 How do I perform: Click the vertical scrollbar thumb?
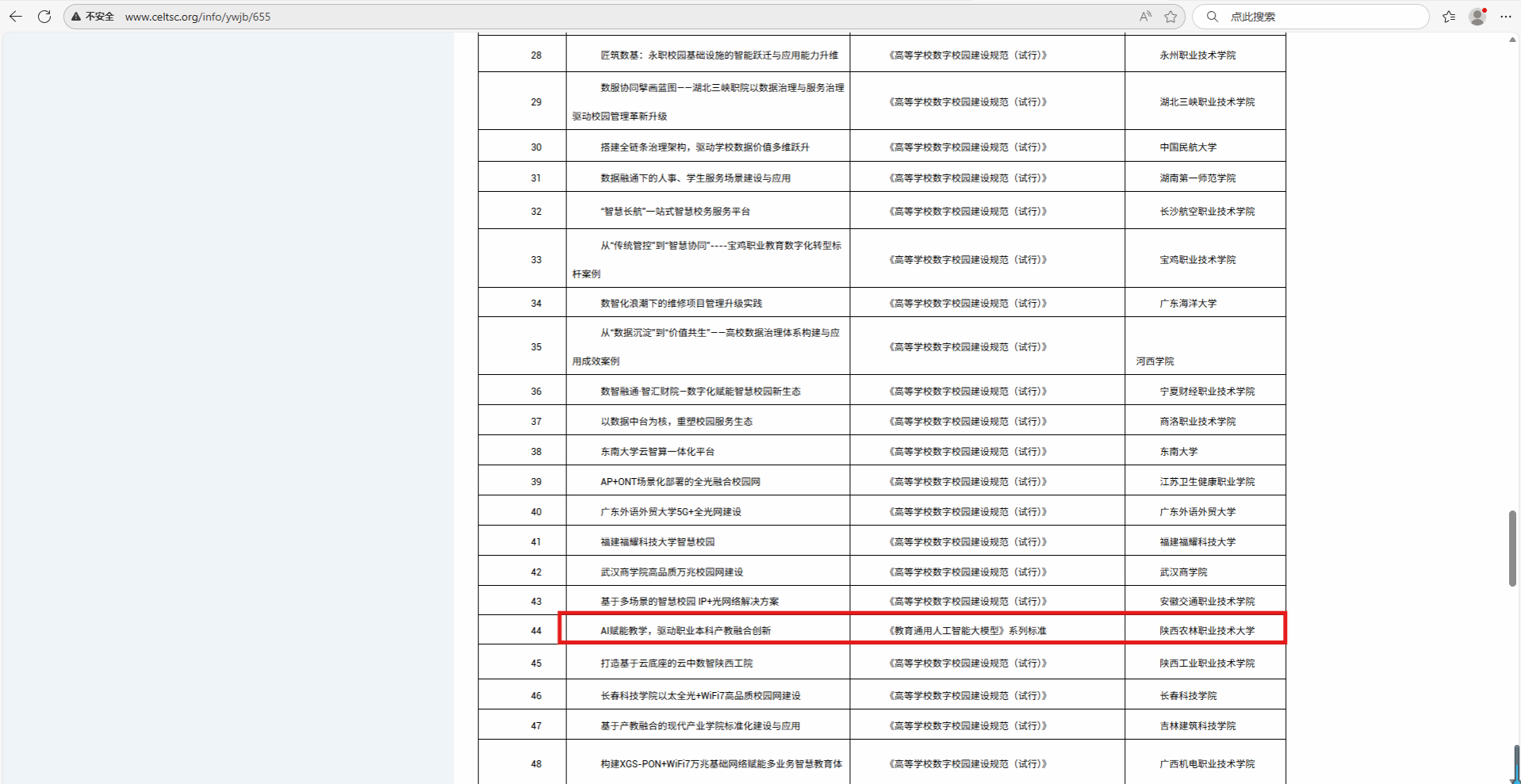coord(1513,549)
